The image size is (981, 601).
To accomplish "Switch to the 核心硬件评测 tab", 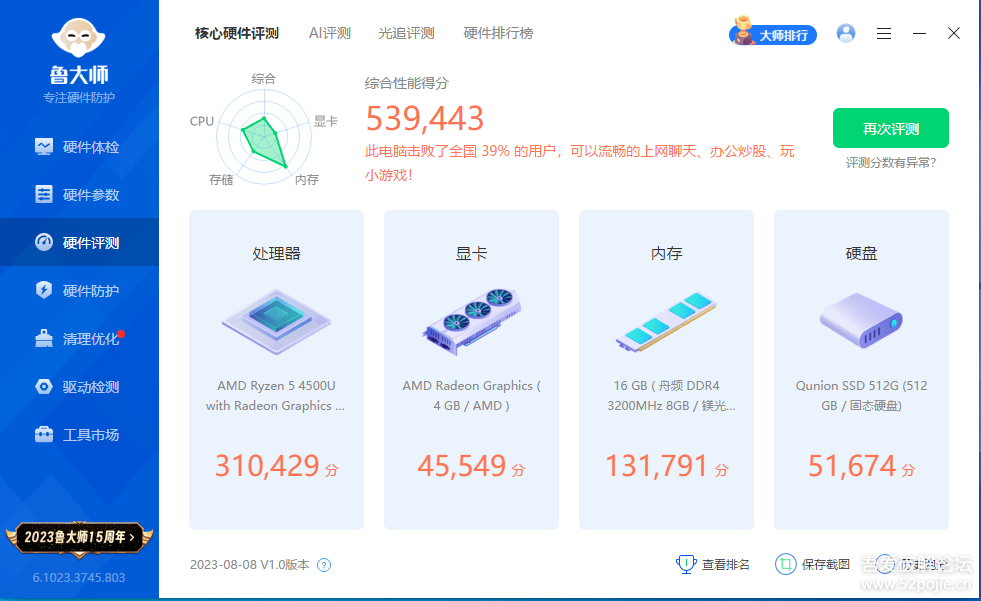I will pos(236,33).
